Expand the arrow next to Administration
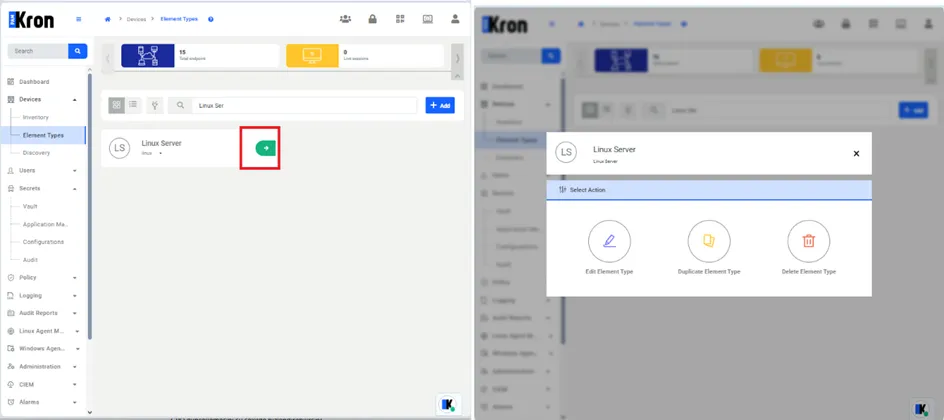Viewport: 944px width, 420px height. (x=75, y=366)
